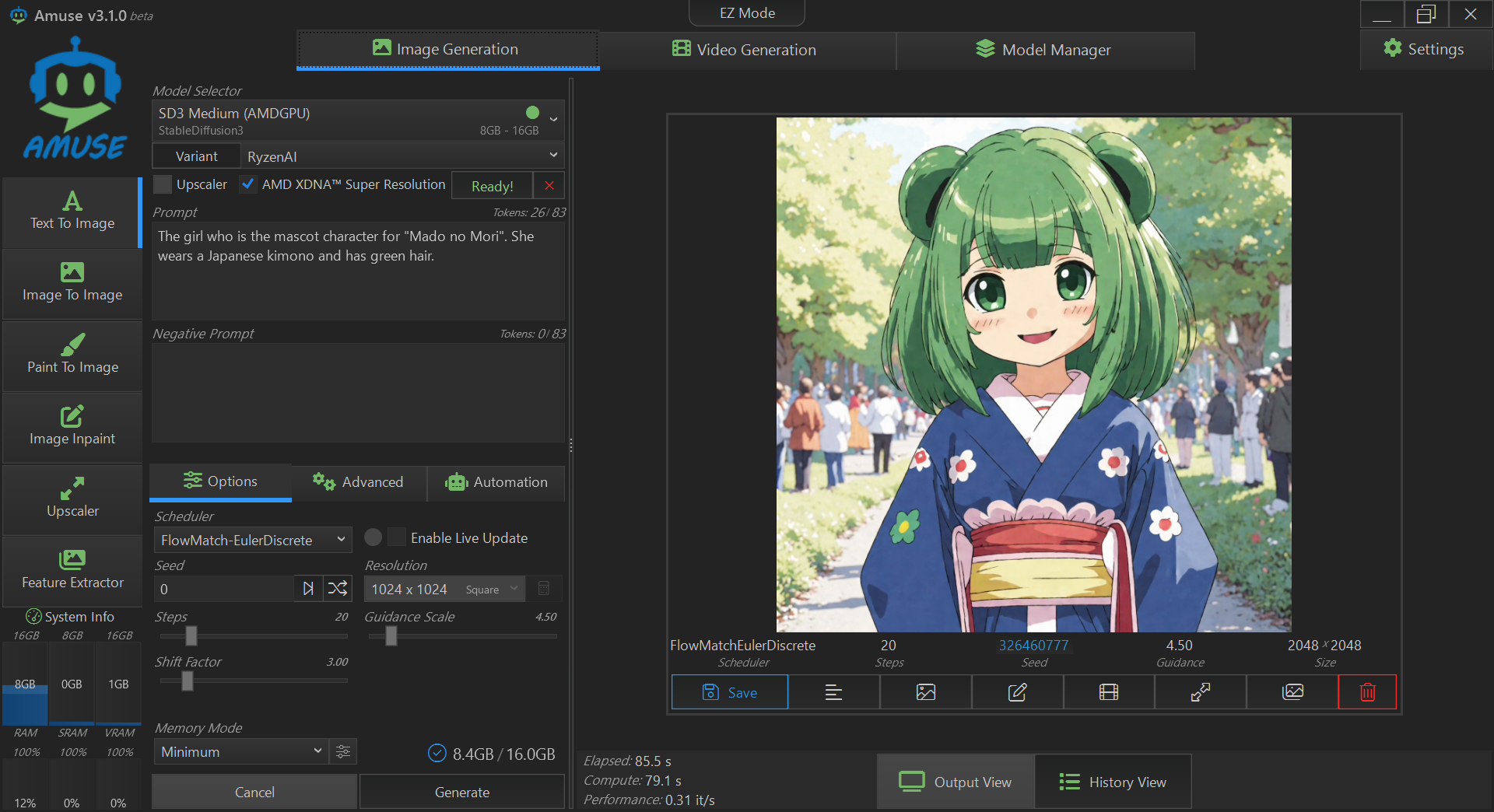Open the Scheduler FlowMatch-EulerDiscrete dropdown
Viewport: 1494px width, 812px height.
[x=253, y=540]
